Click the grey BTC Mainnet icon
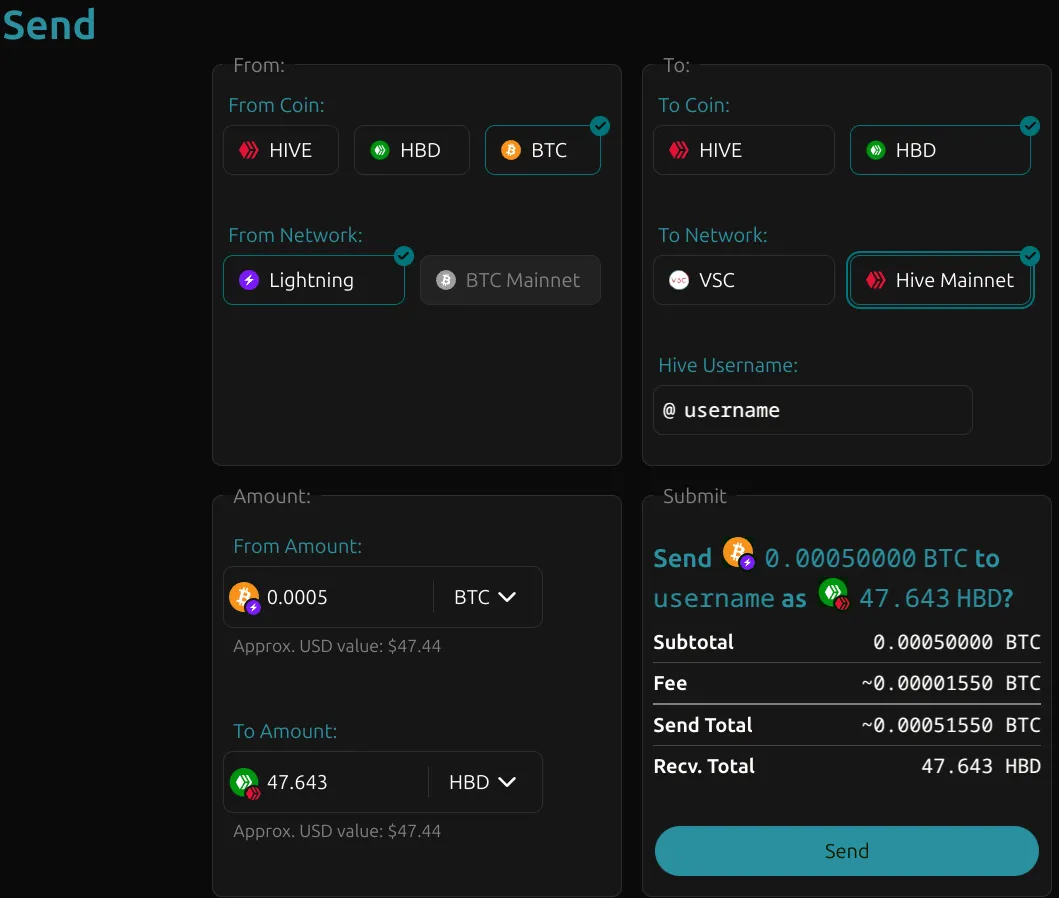 (x=446, y=280)
